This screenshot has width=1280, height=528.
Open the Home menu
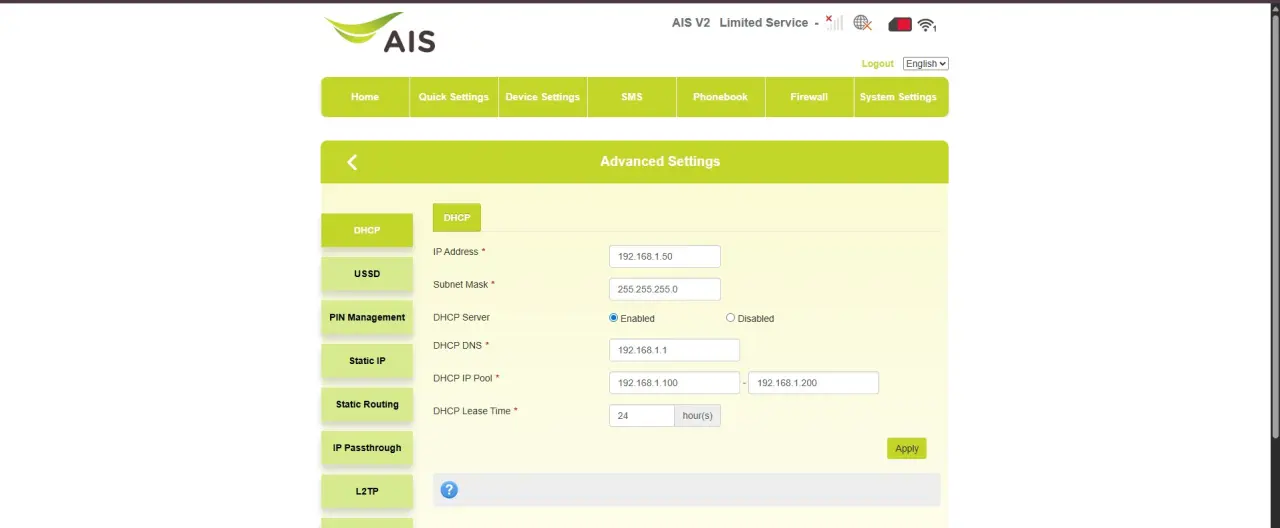pyautogui.click(x=365, y=97)
